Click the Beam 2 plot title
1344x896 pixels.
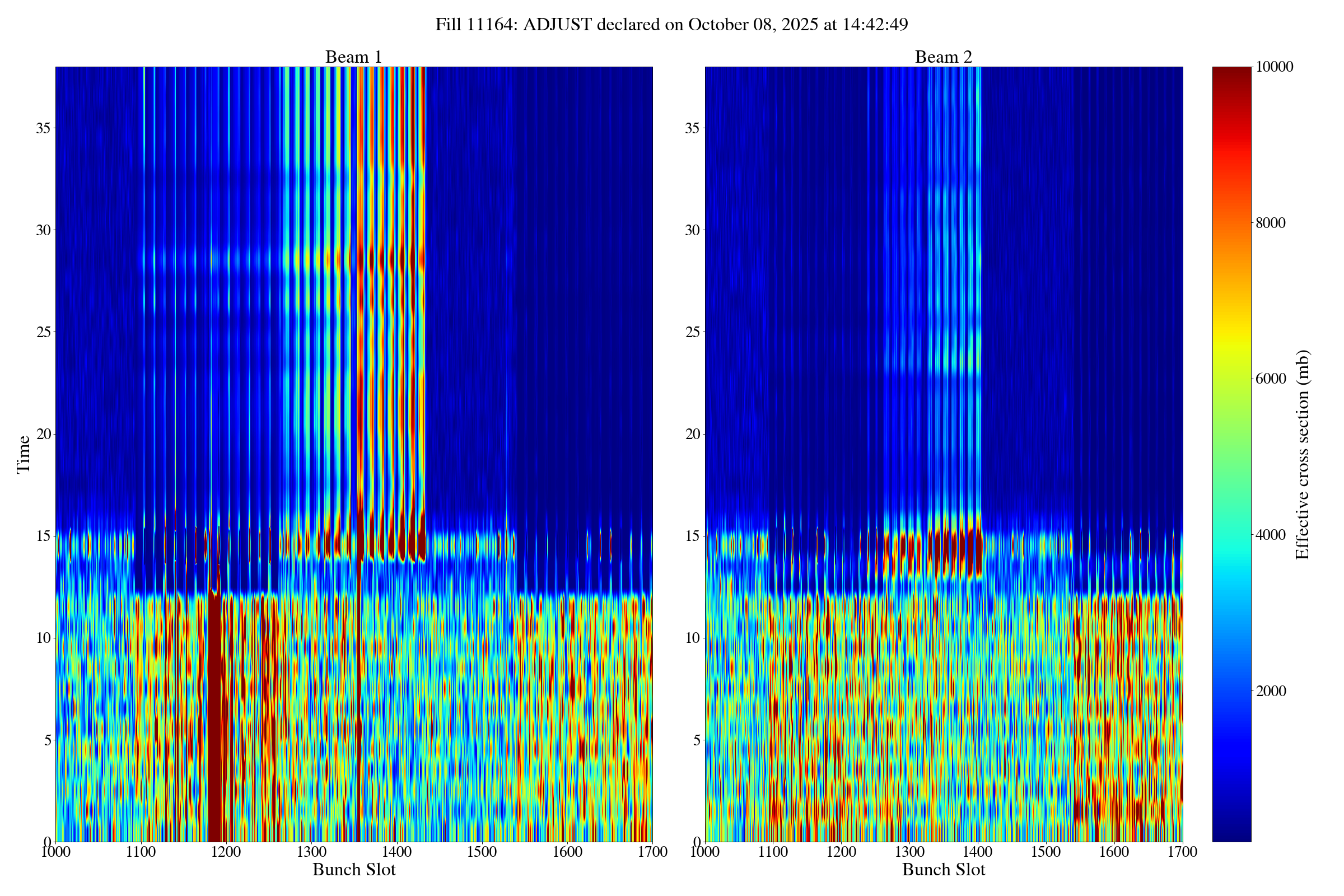pos(944,57)
